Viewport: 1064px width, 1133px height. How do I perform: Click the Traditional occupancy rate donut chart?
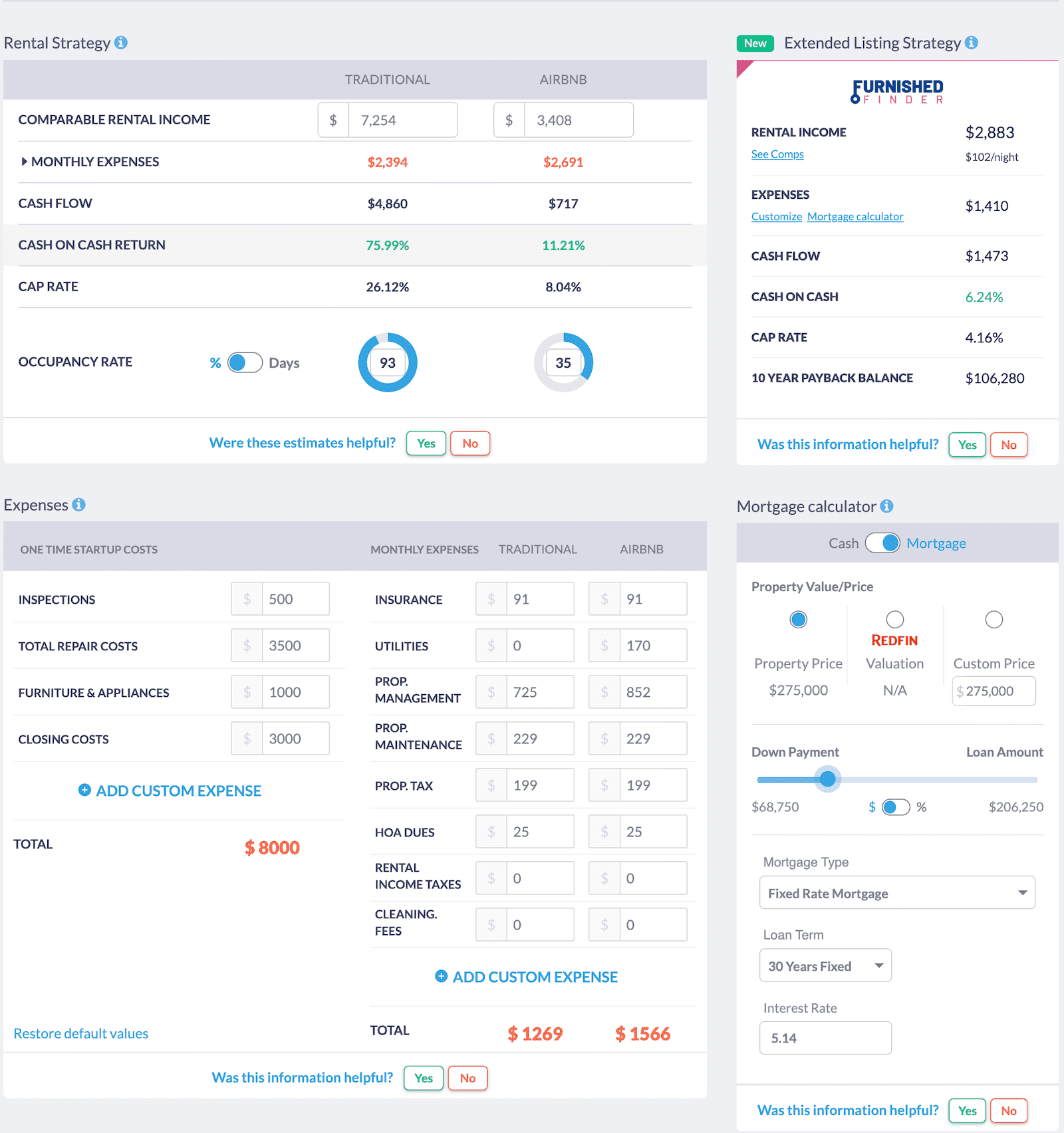[x=388, y=362]
